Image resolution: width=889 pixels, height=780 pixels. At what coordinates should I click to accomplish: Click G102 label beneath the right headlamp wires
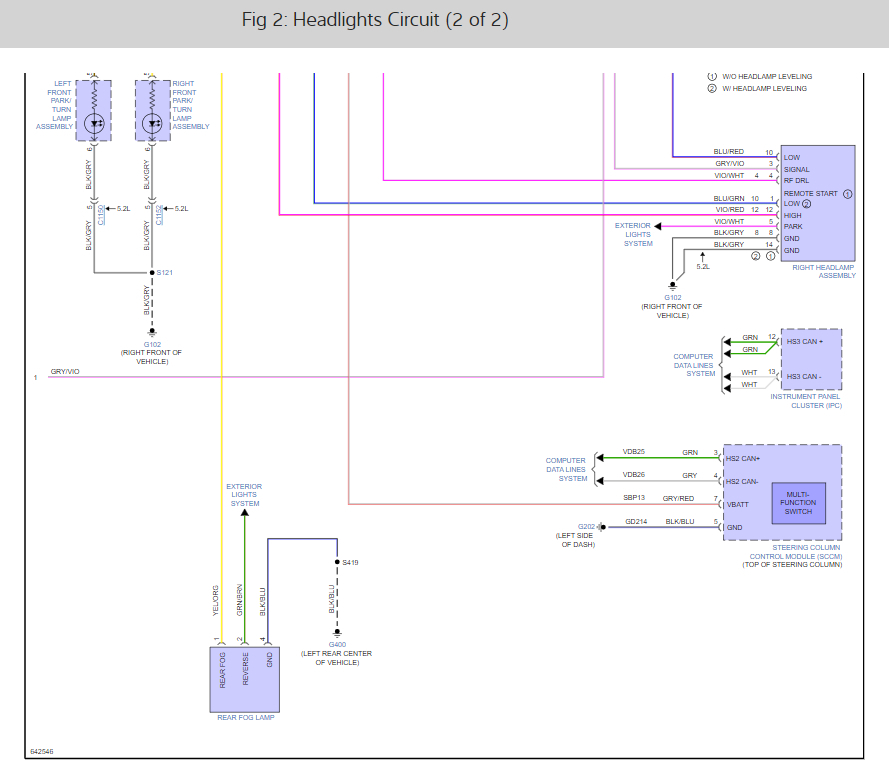673,298
